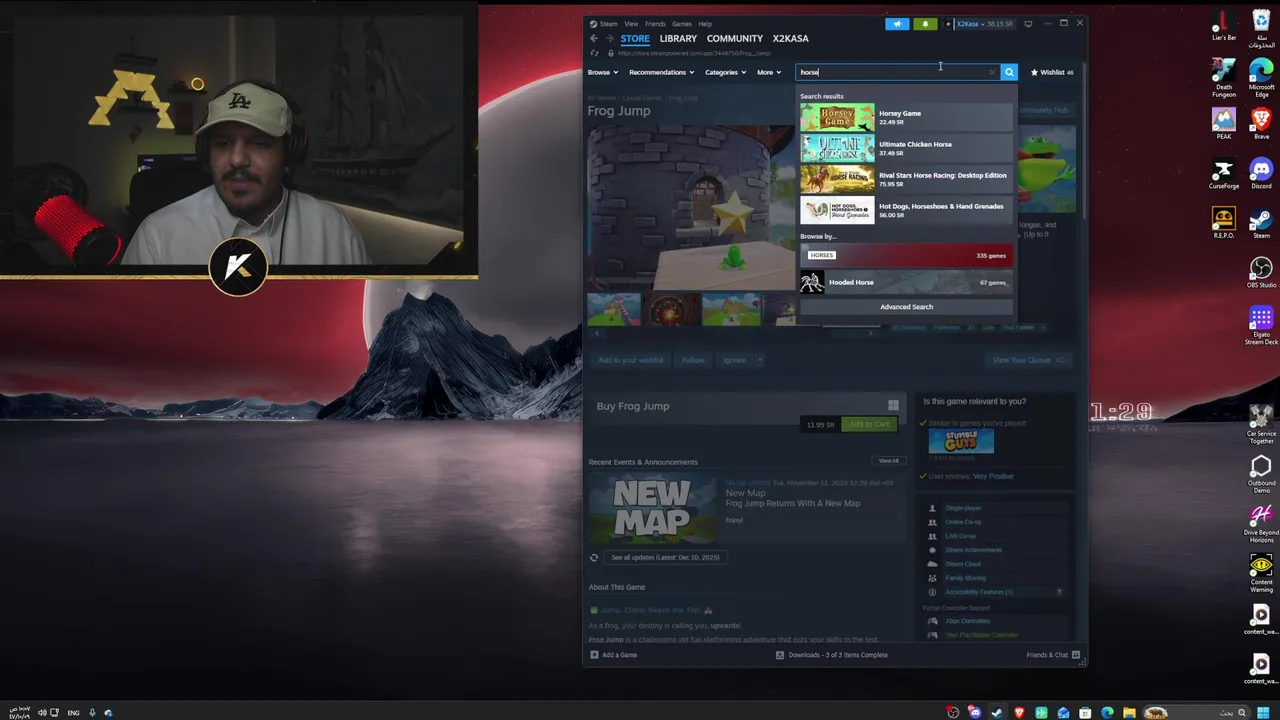
Task: Open the Help menu
Action: pyautogui.click(x=705, y=24)
